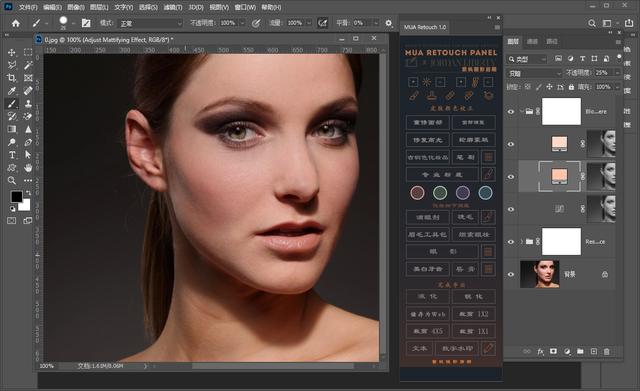Click the 裁剪 4X5 button
The height and width of the screenshot is (391, 640).
(427, 331)
